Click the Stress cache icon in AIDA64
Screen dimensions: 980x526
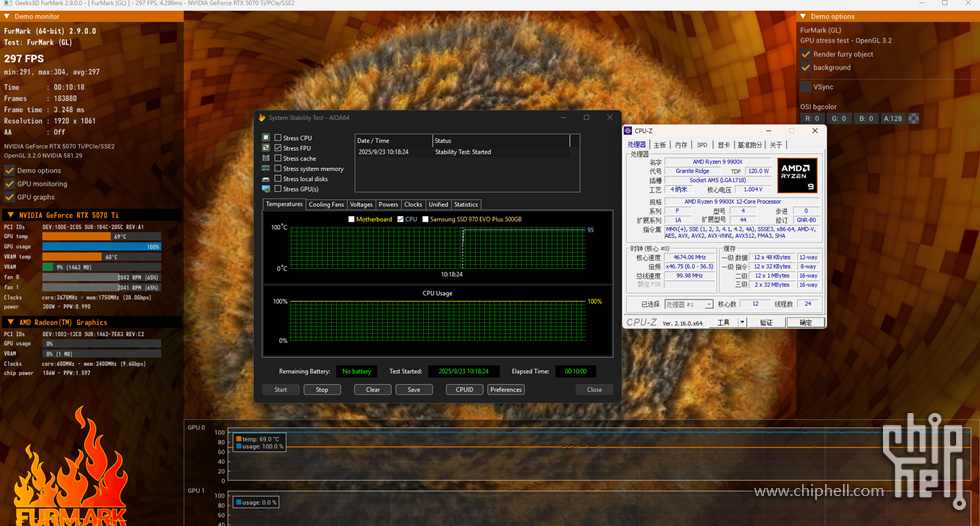(266, 158)
